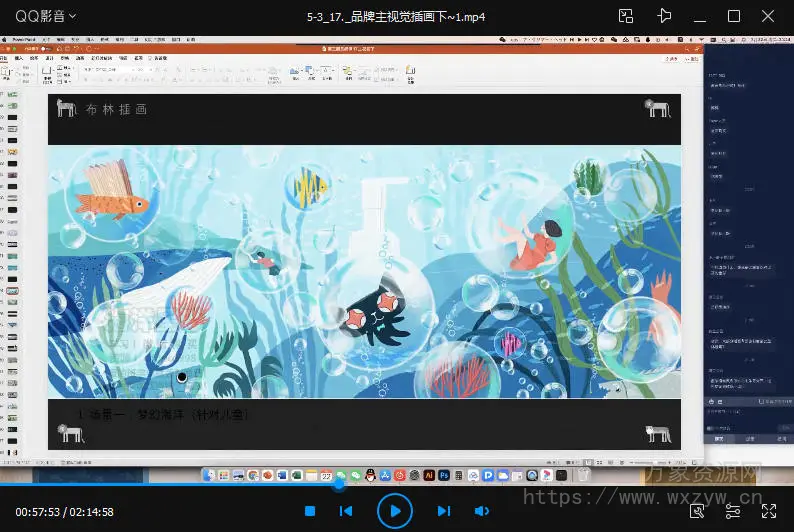Mute the volume speaker icon
The image size is (794, 532).
coord(481,511)
